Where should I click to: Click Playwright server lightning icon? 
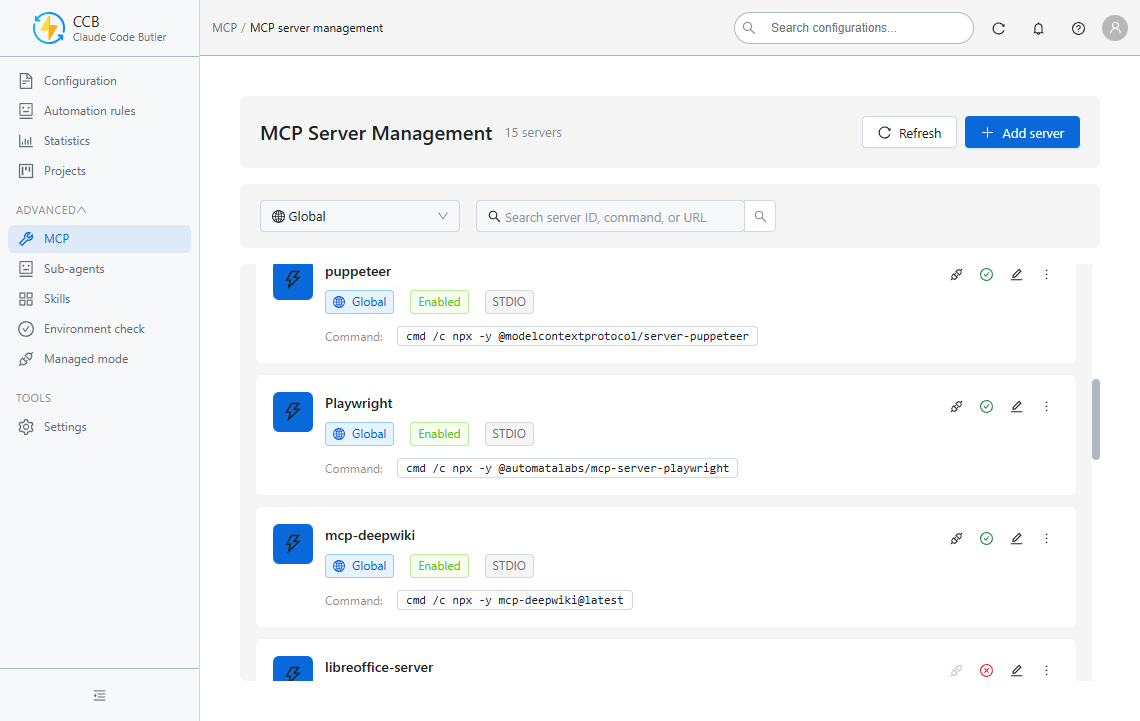point(293,412)
